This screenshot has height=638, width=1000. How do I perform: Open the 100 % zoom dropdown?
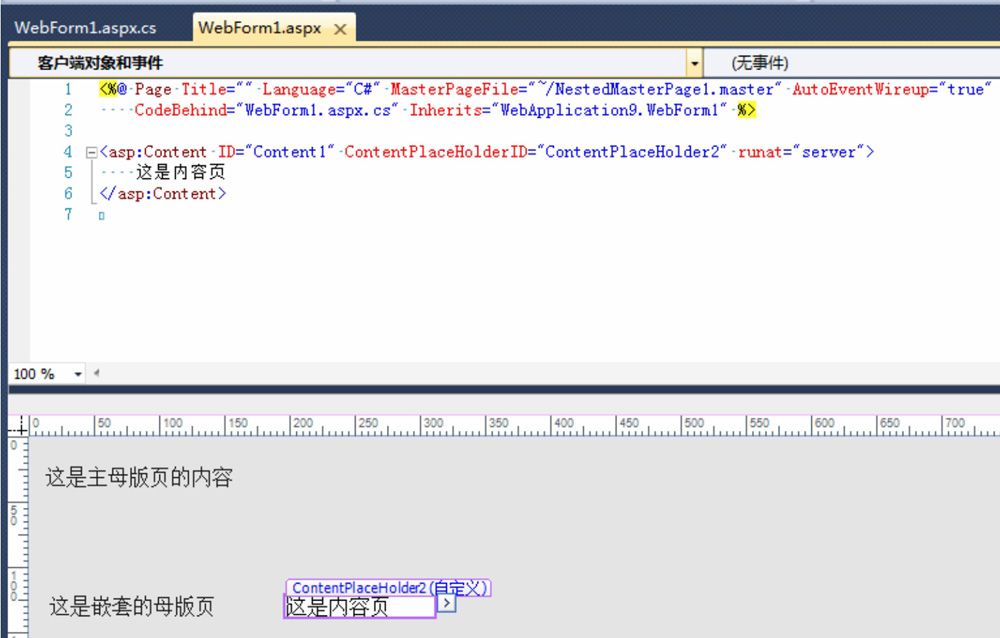78,374
